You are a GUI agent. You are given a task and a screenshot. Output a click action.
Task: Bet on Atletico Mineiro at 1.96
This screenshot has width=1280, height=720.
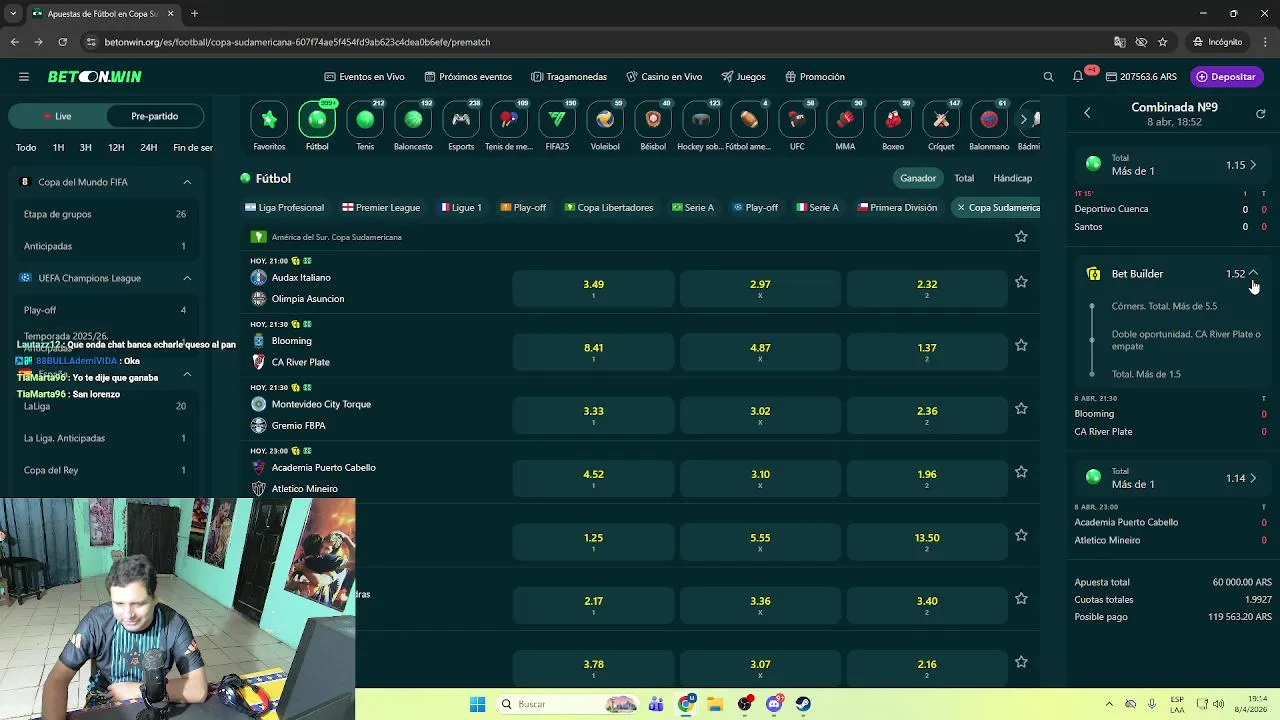pos(927,478)
